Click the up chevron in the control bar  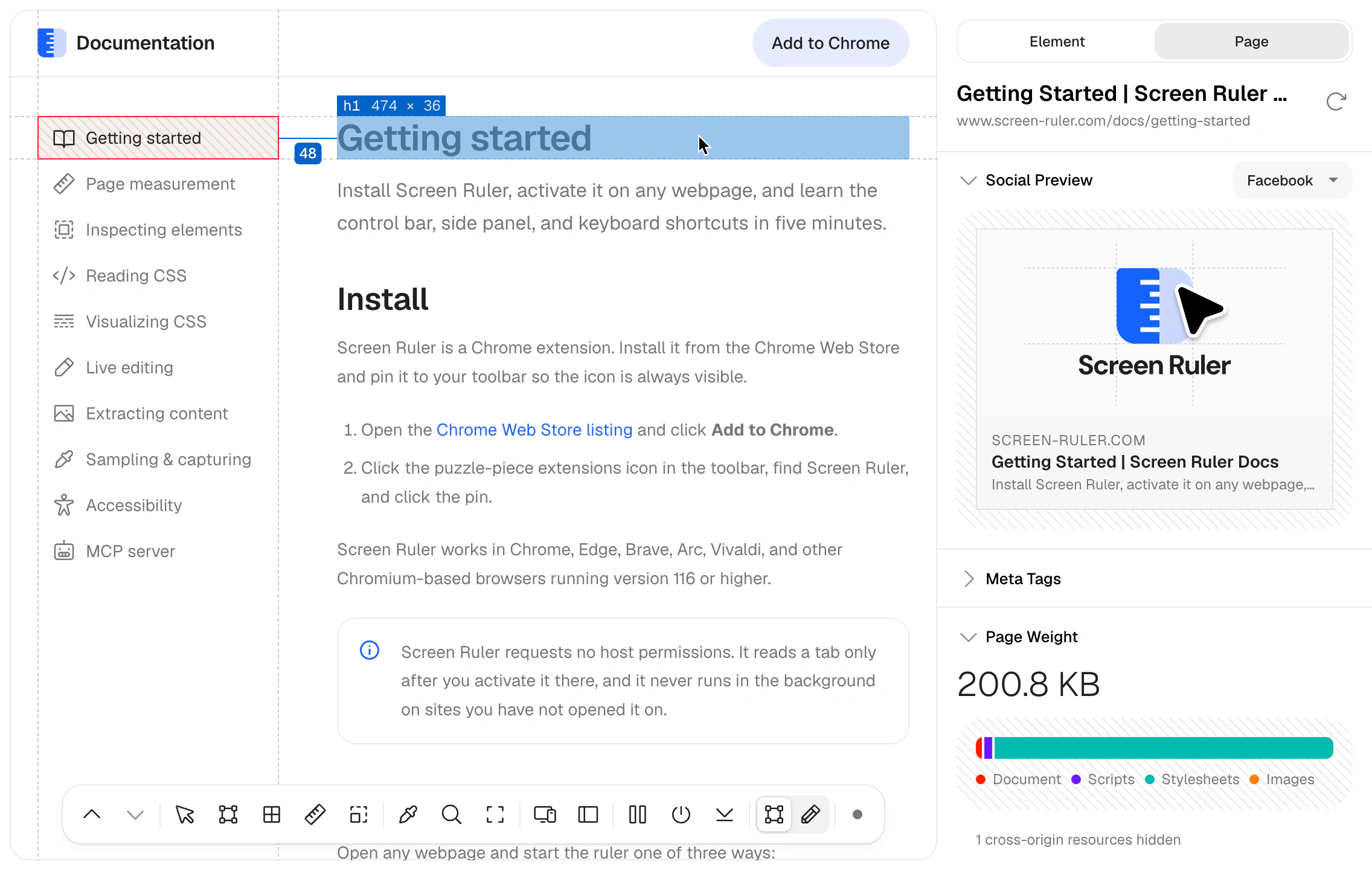(x=92, y=814)
